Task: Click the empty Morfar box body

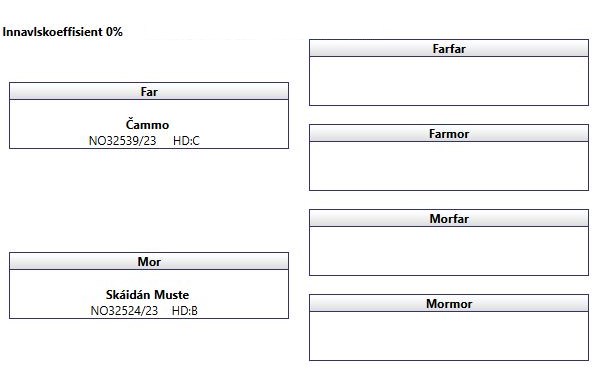Action: 449,251
